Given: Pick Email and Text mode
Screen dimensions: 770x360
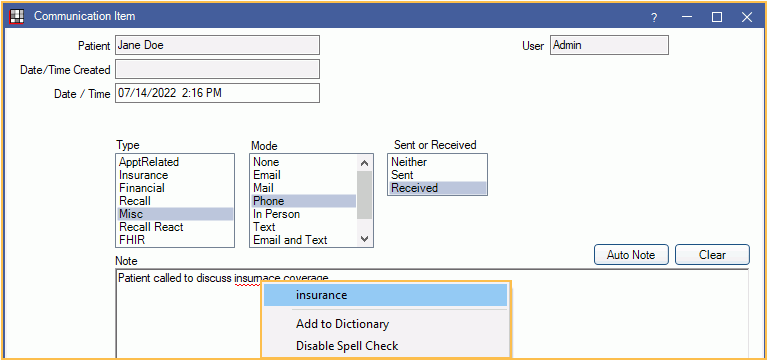Looking at the screenshot, I should pyautogui.click(x=304, y=240).
